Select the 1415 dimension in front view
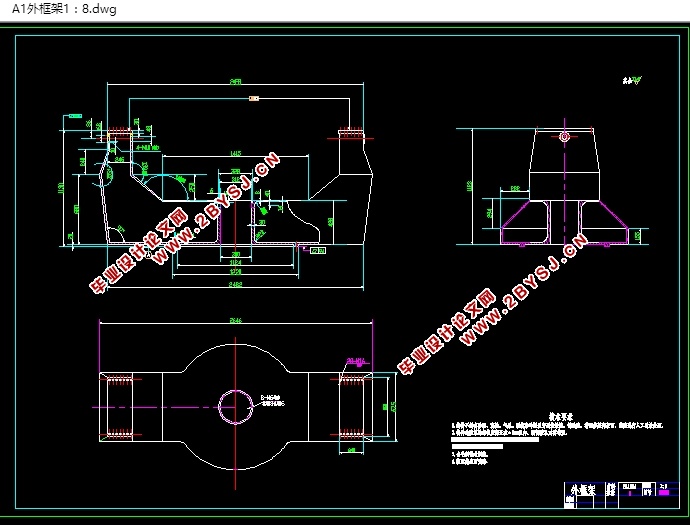The image size is (690, 525). 235,153
